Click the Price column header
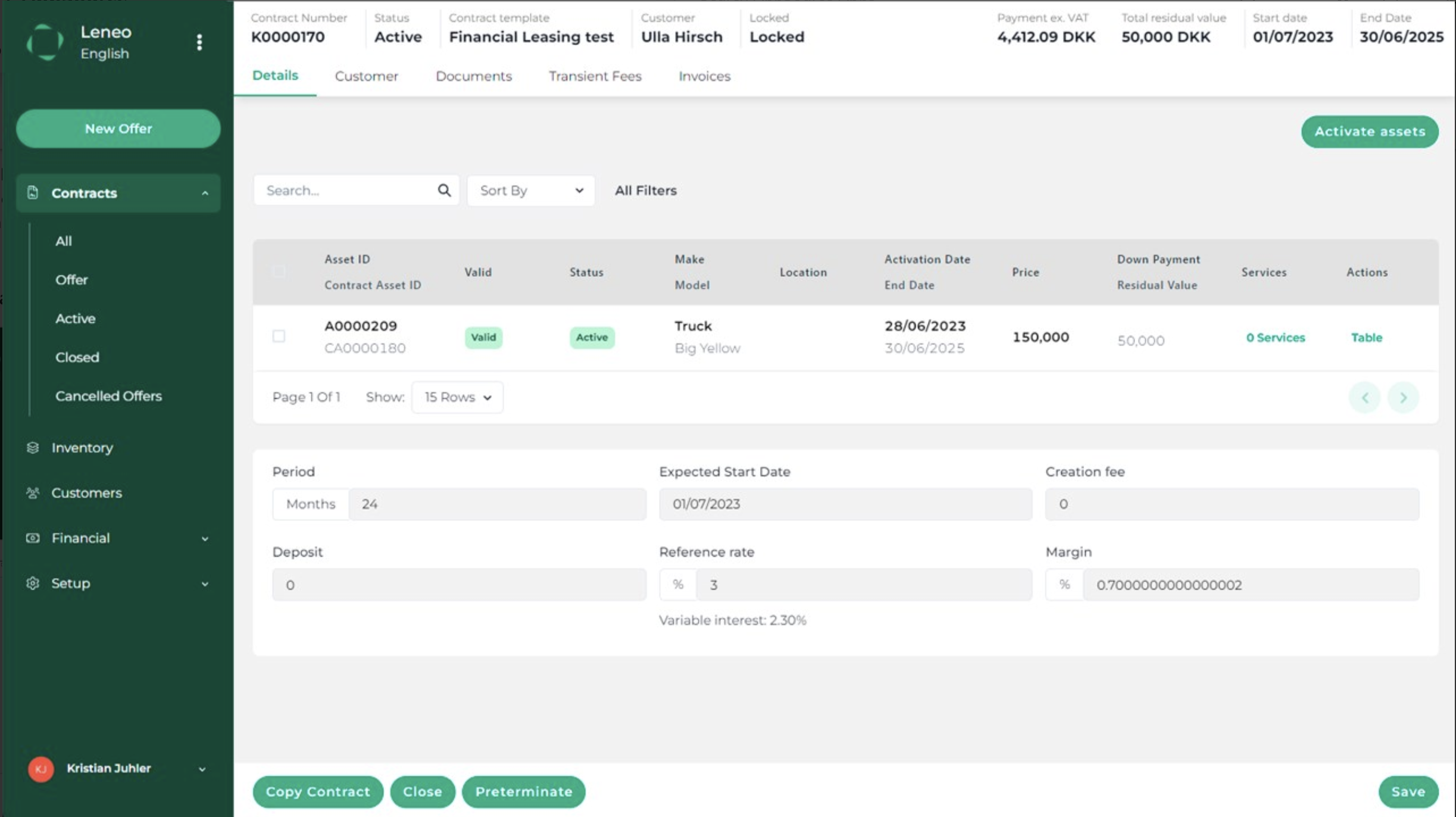Image resolution: width=1456 pixels, height=817 pixels. tap(1026, 272)
